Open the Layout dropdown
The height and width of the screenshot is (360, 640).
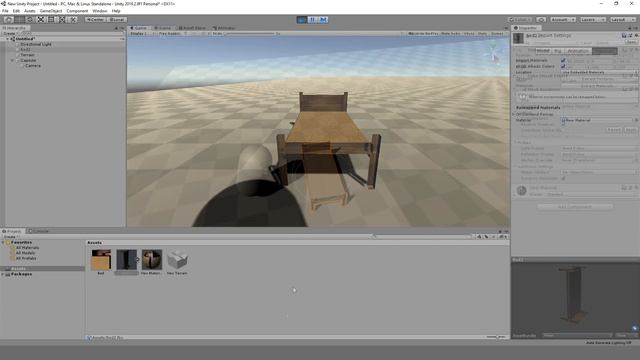click(622, 20)
